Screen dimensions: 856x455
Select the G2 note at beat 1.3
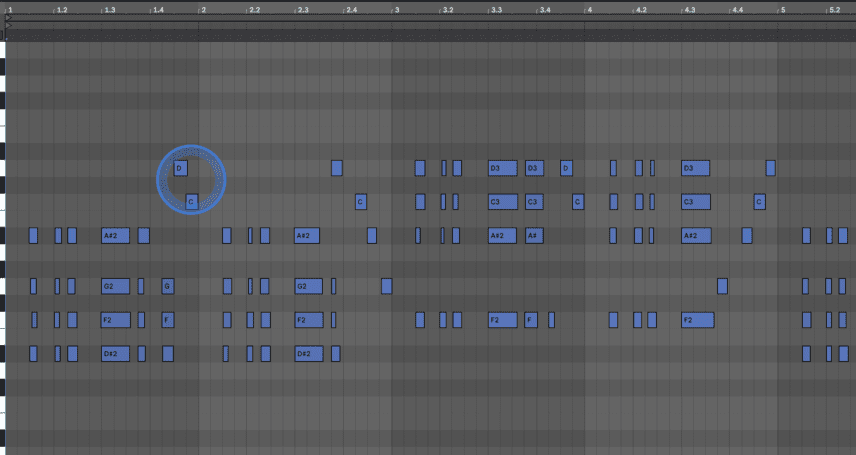tap(115, 286)
